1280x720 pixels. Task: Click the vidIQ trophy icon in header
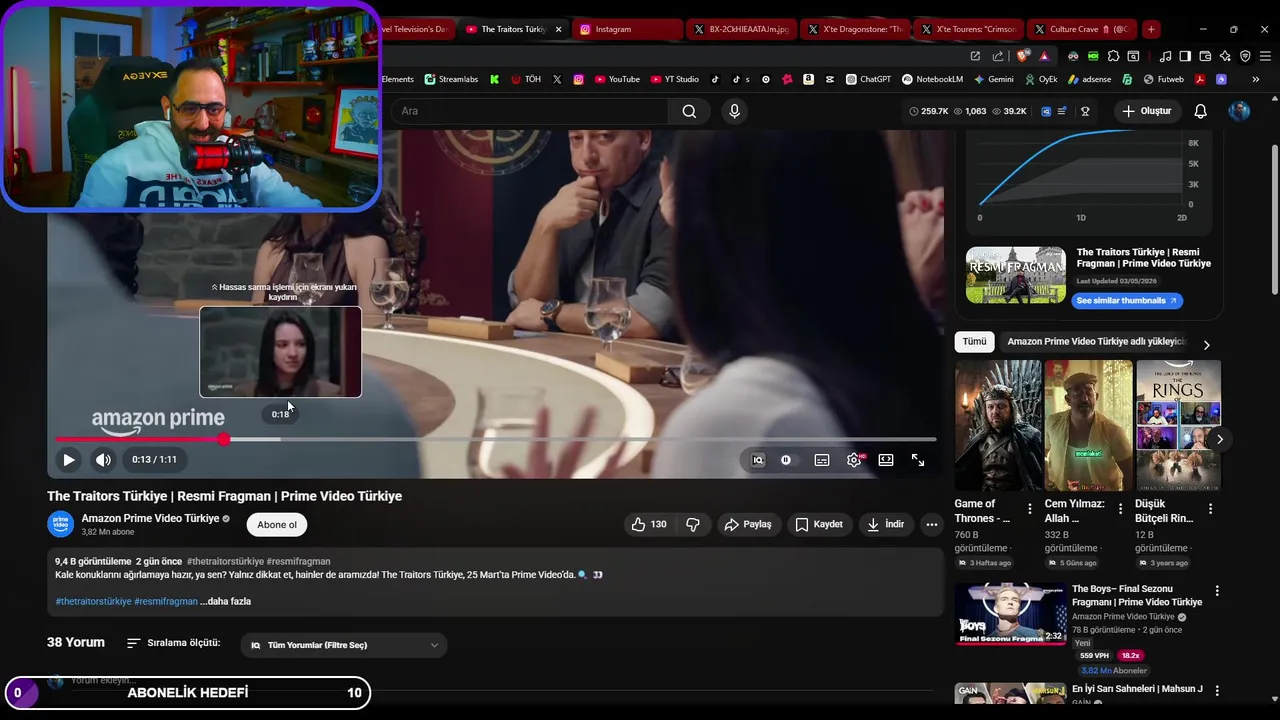coord(1085,111)
